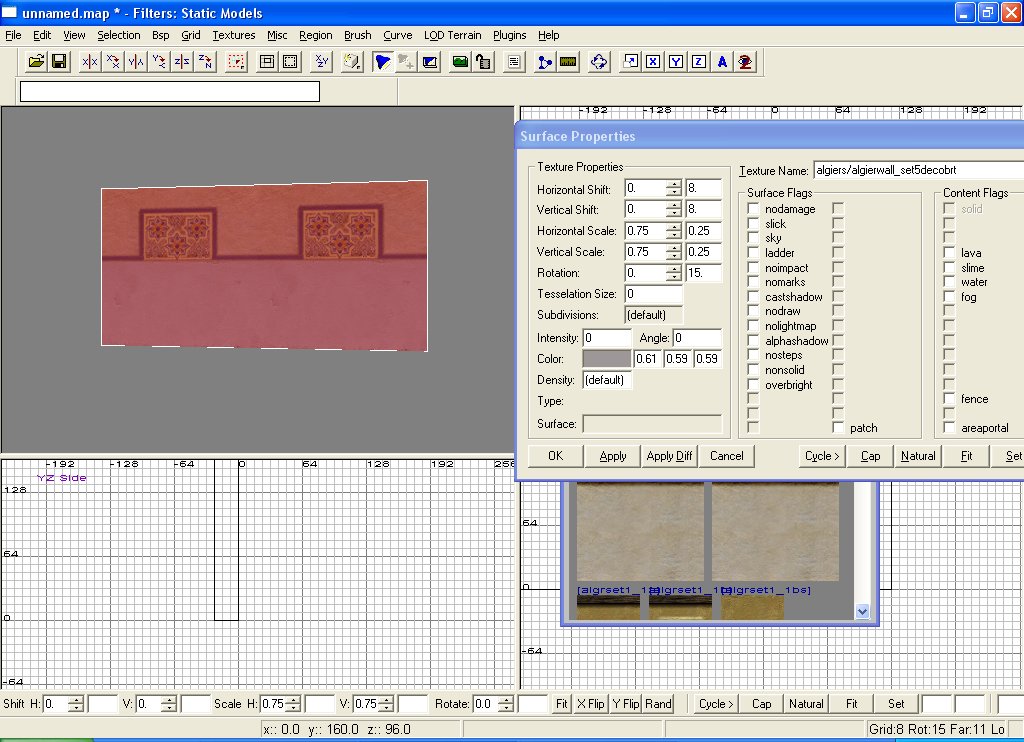
Task: Adjust the Rotation spinner in Surface Properties
Action: pos(674,273)
